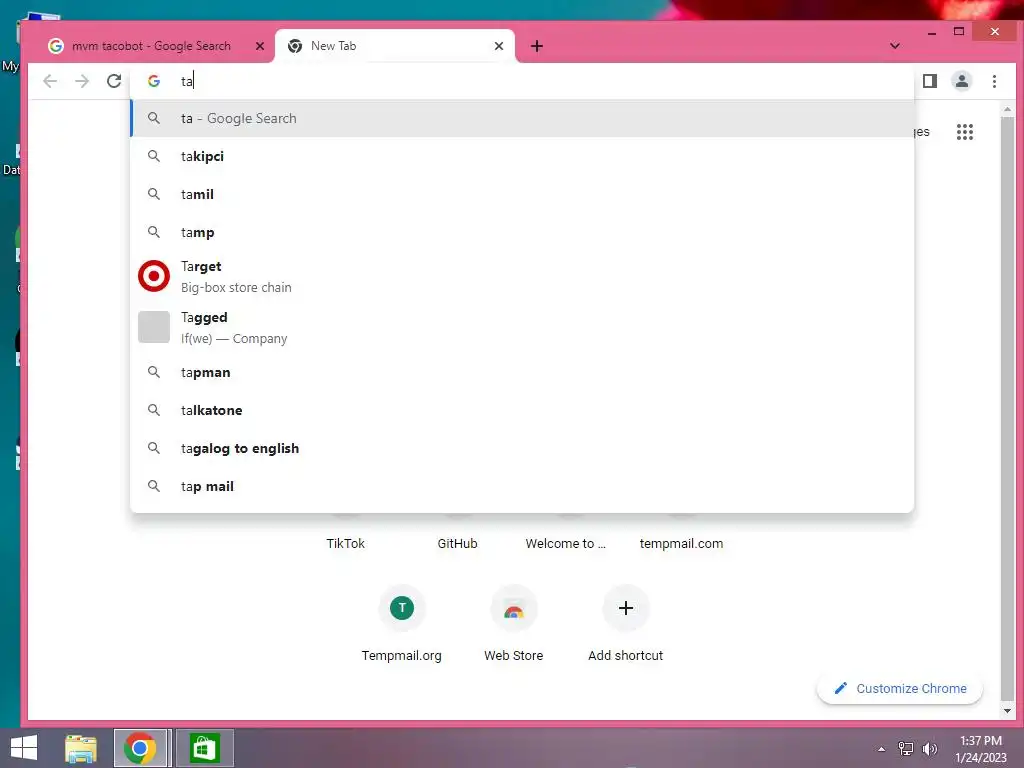Close the mvm tacobot search tab
Image resolution: width=1024 pixels, height=768 pixels.
coord(260,46)
